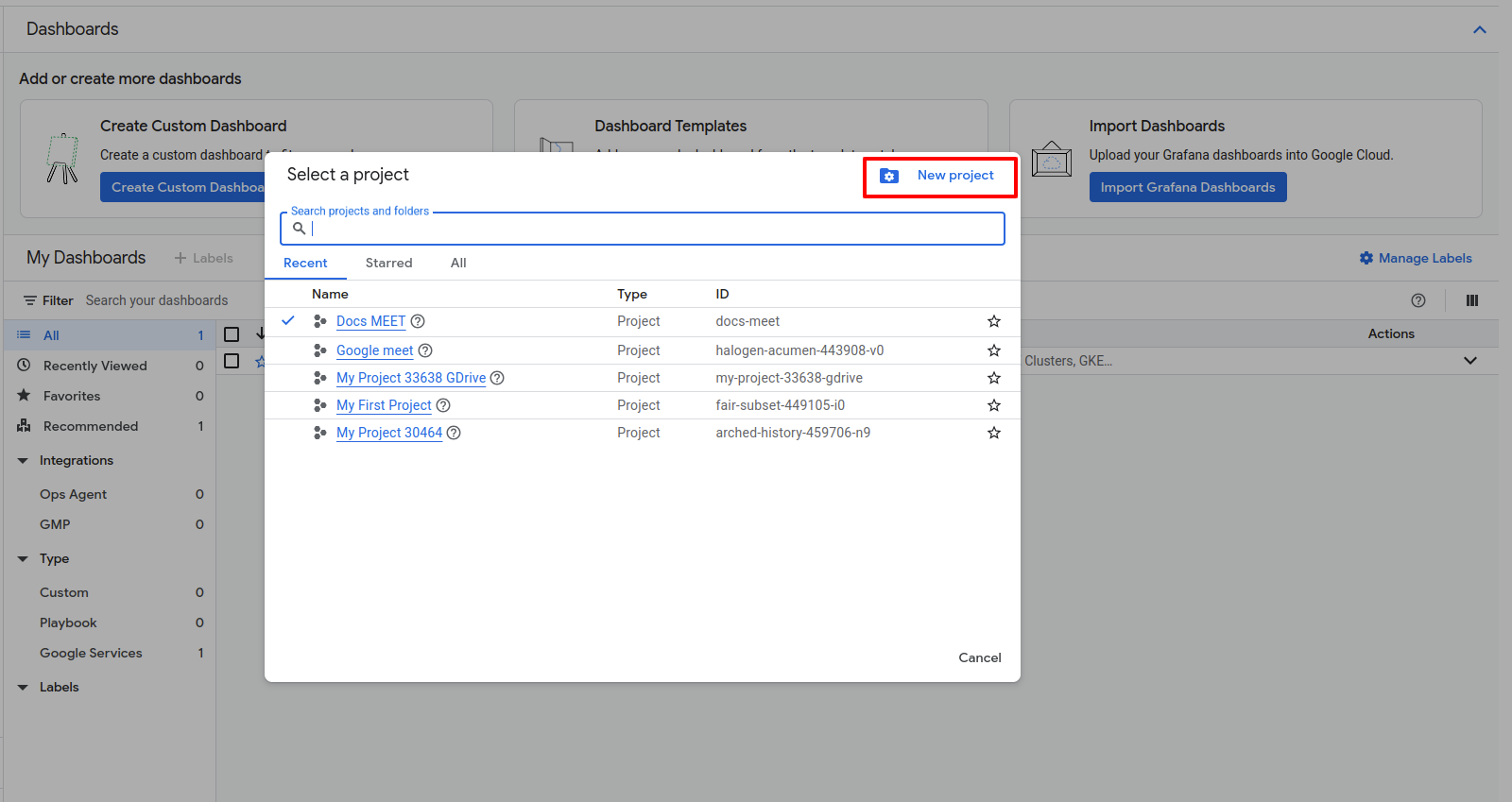Open My First Project link
1512x802 pixels.
click(384, 405)
